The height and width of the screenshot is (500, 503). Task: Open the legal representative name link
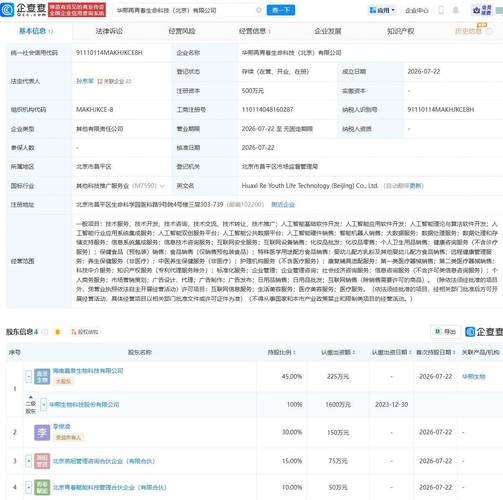coord(85,81)
